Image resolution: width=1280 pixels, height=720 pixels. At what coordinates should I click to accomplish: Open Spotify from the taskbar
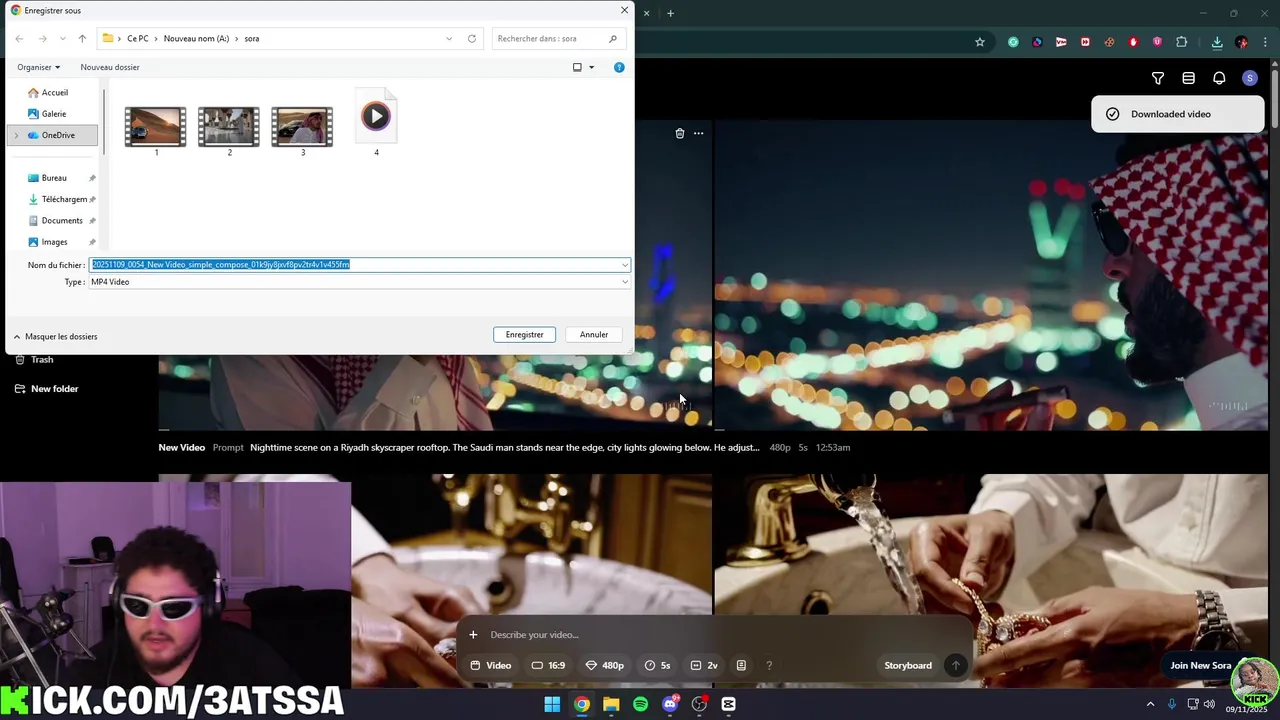click(641, 704)
